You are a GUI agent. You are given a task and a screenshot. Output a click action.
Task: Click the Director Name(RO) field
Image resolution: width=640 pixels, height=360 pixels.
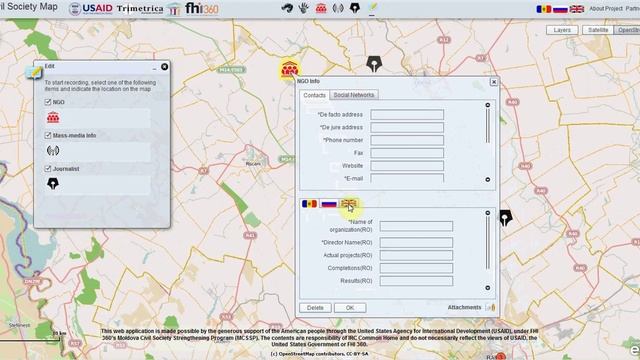coord(416,242)
